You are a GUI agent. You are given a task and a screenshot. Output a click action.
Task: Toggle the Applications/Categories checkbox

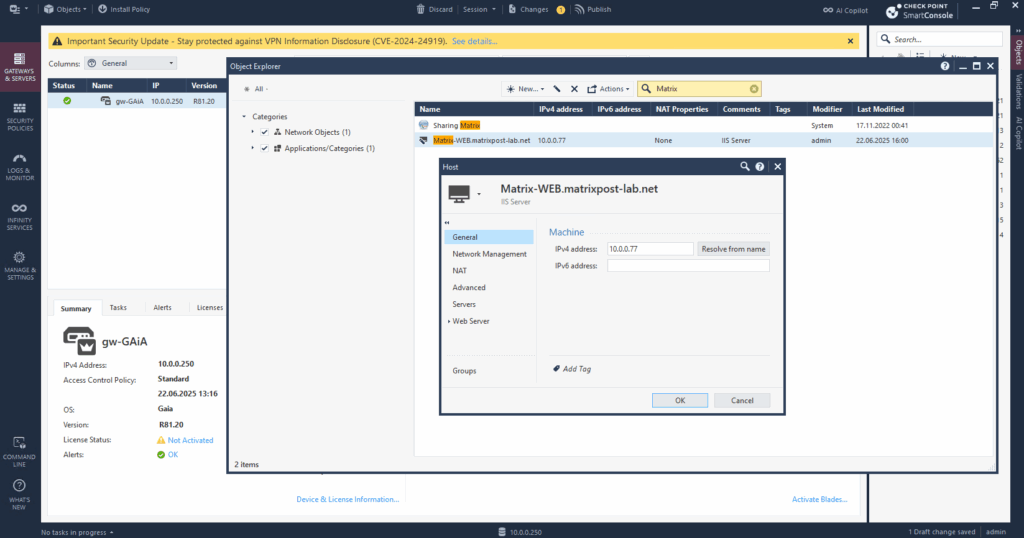point(264,148)
